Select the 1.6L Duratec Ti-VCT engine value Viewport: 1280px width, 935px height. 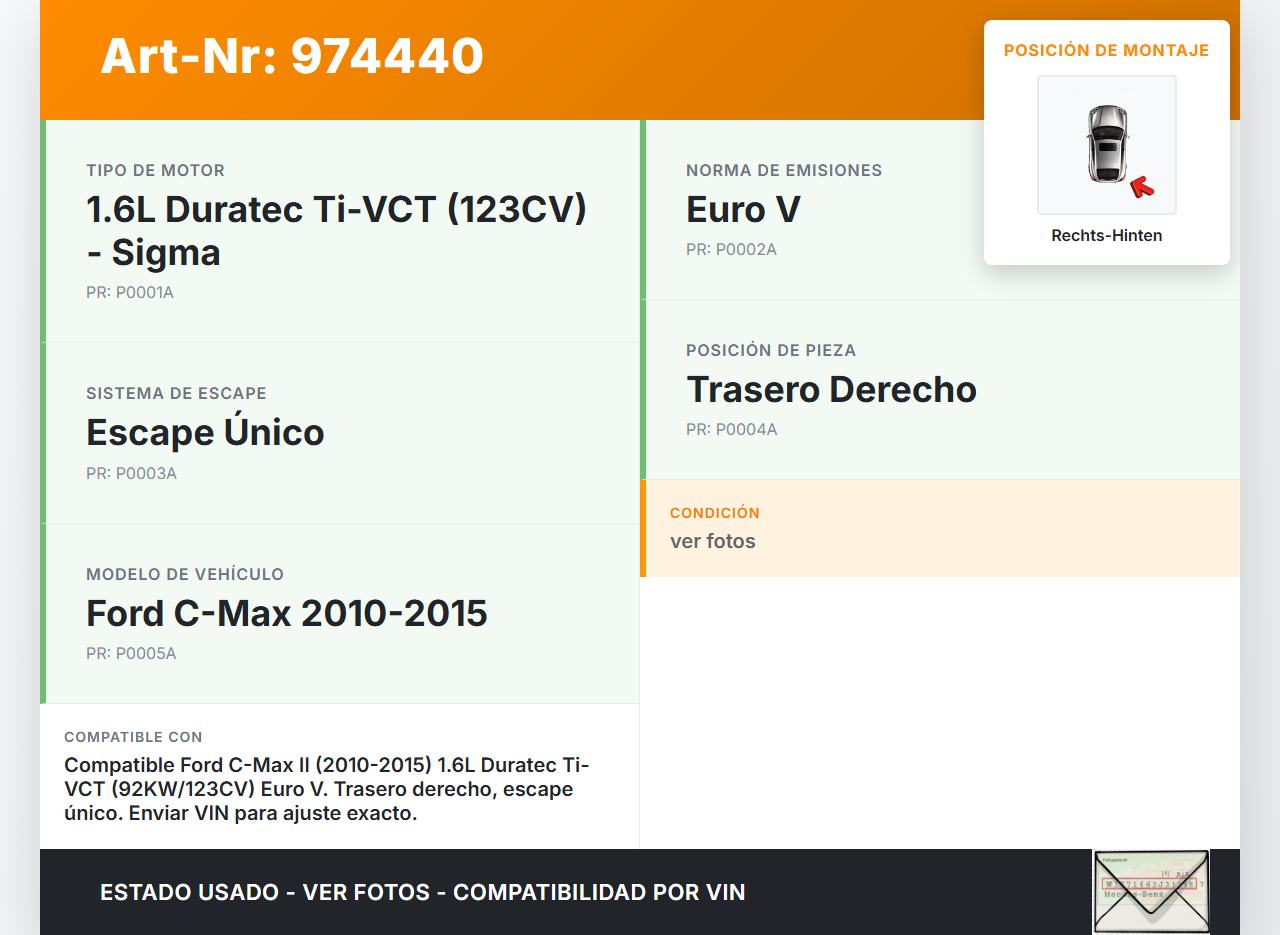(x=336, y=231)
